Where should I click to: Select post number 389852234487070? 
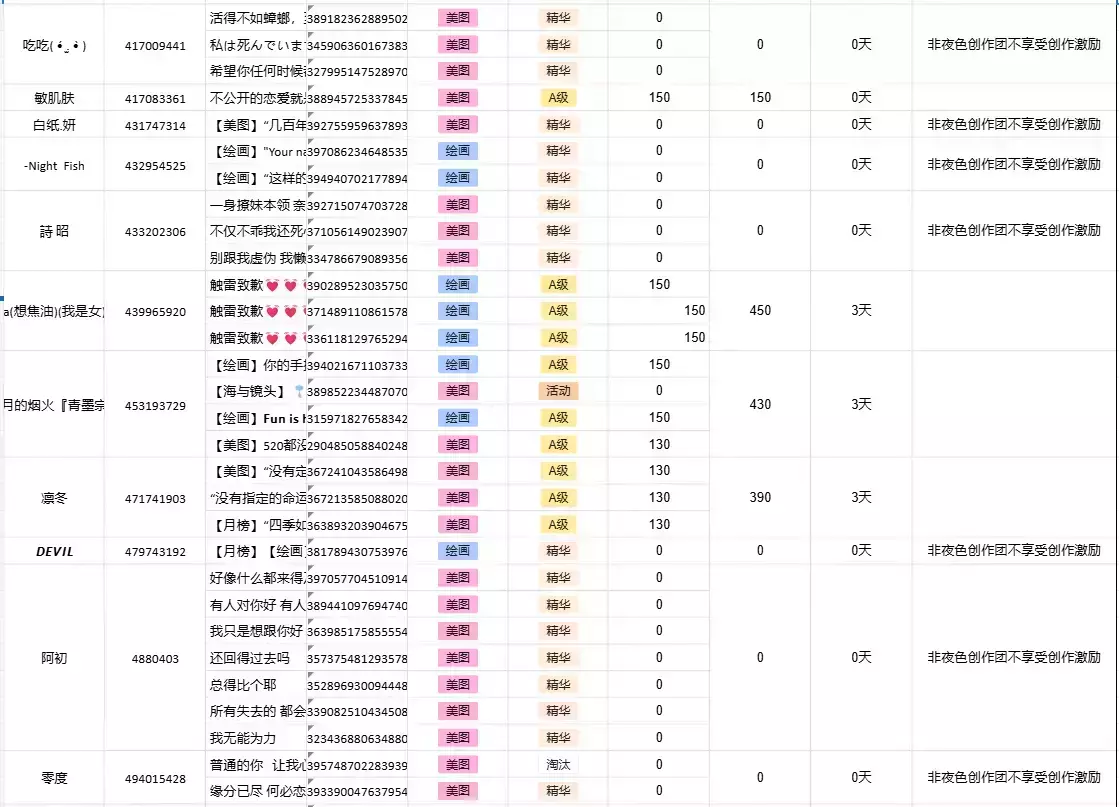coord(358,391)
